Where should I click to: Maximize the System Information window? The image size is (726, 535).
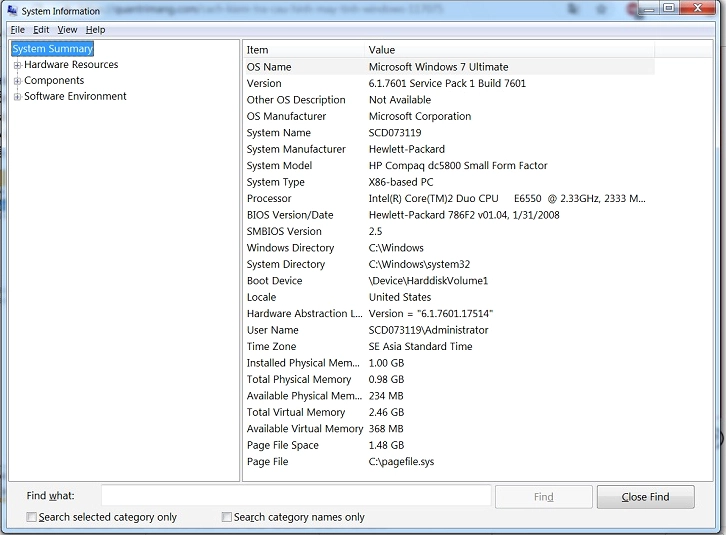(x=668, y=8)
